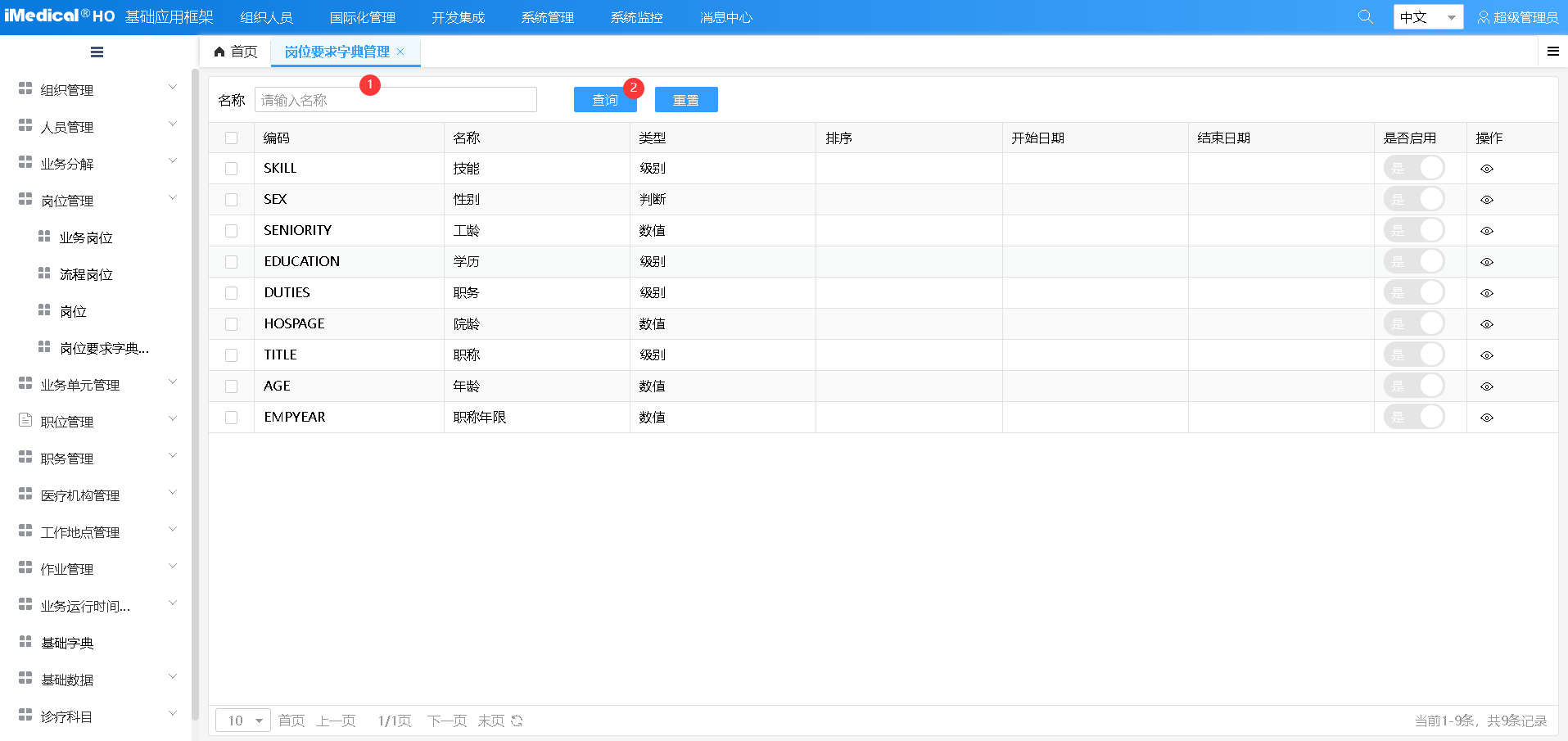Click the refresh icon in the pagination bar
The height and width of the screenshot is (741, 1568).
(x=516, y=720)
